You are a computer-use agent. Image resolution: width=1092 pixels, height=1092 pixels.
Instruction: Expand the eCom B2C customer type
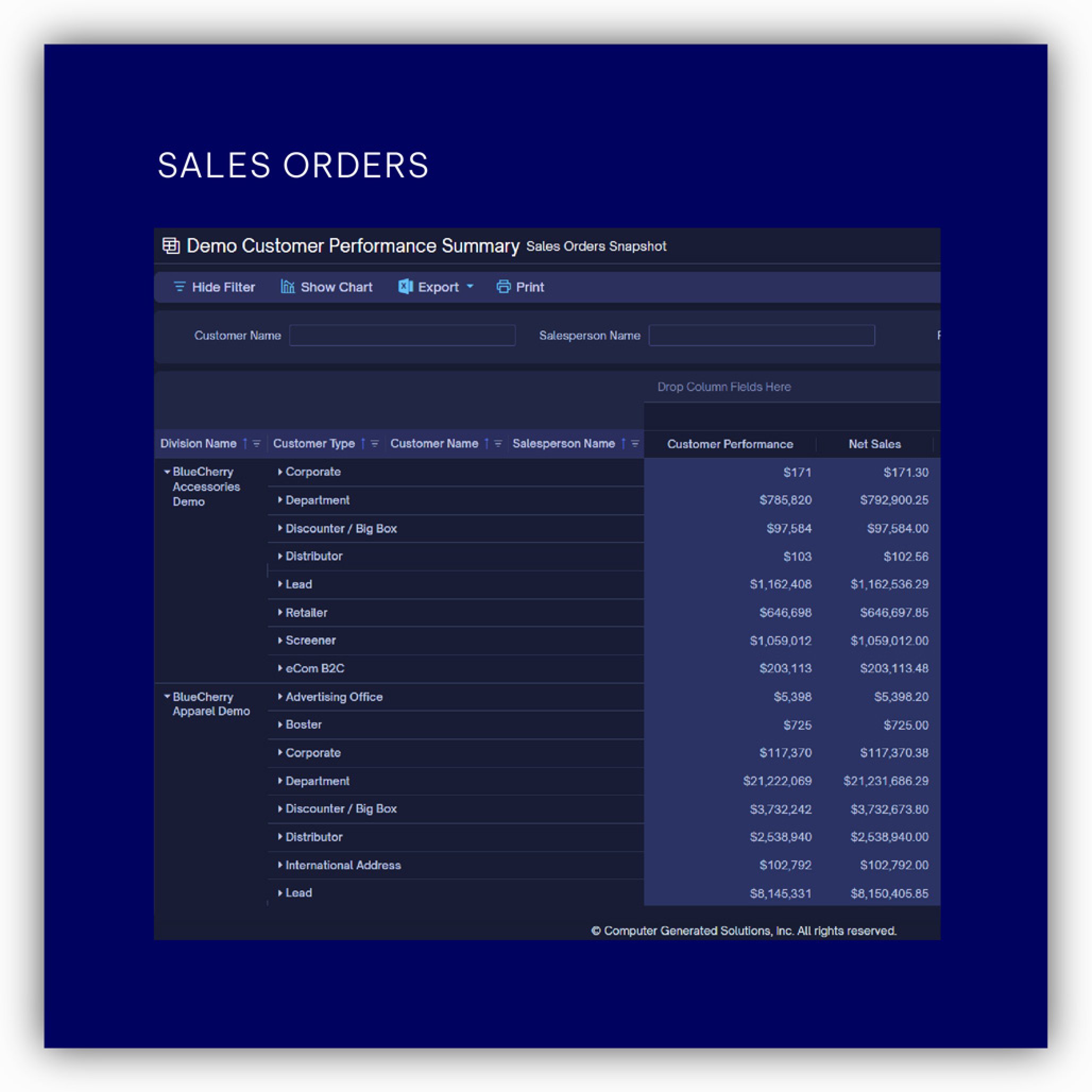280,668
